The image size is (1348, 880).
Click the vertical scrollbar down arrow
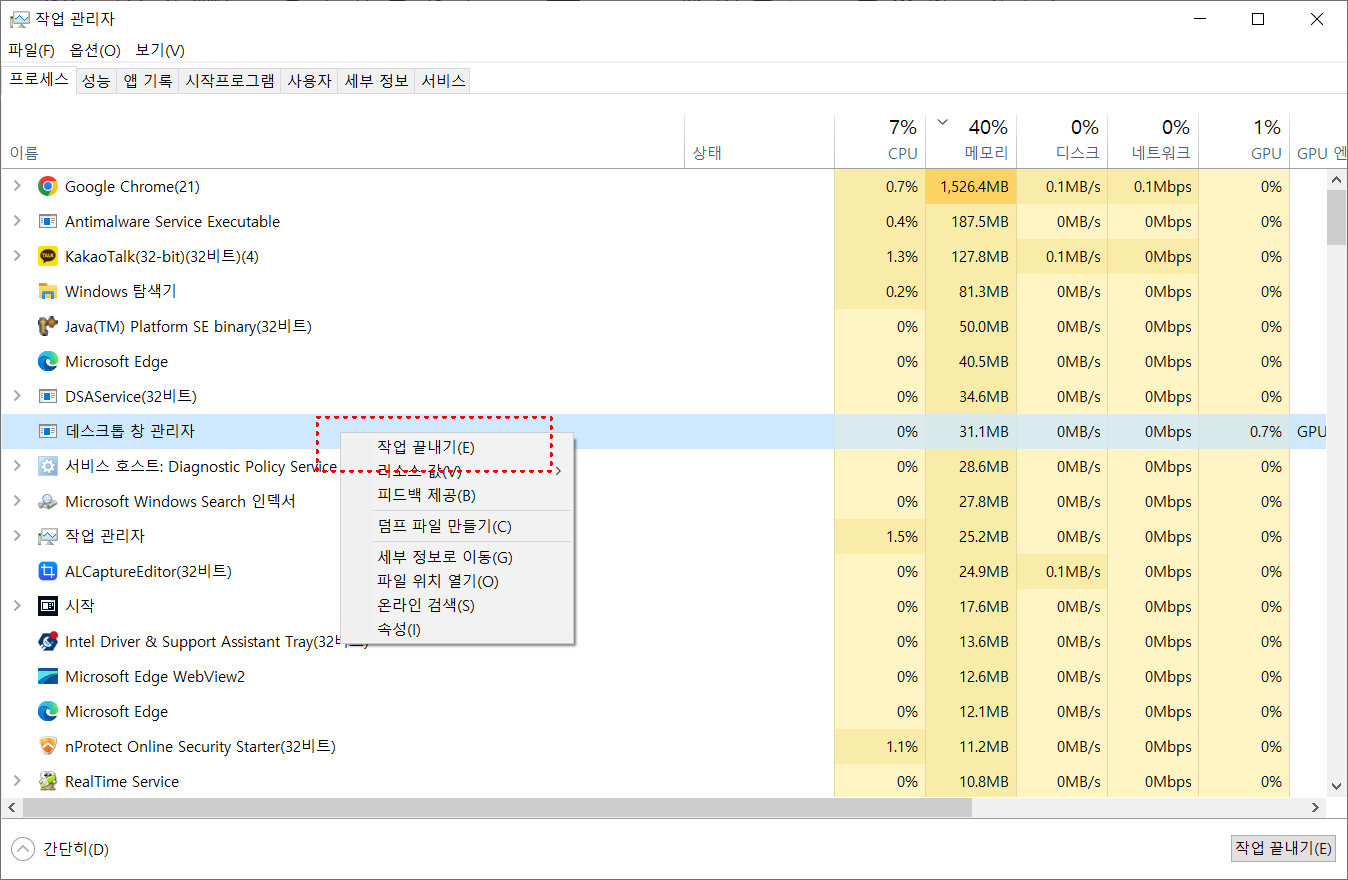tap(1336, 787)
